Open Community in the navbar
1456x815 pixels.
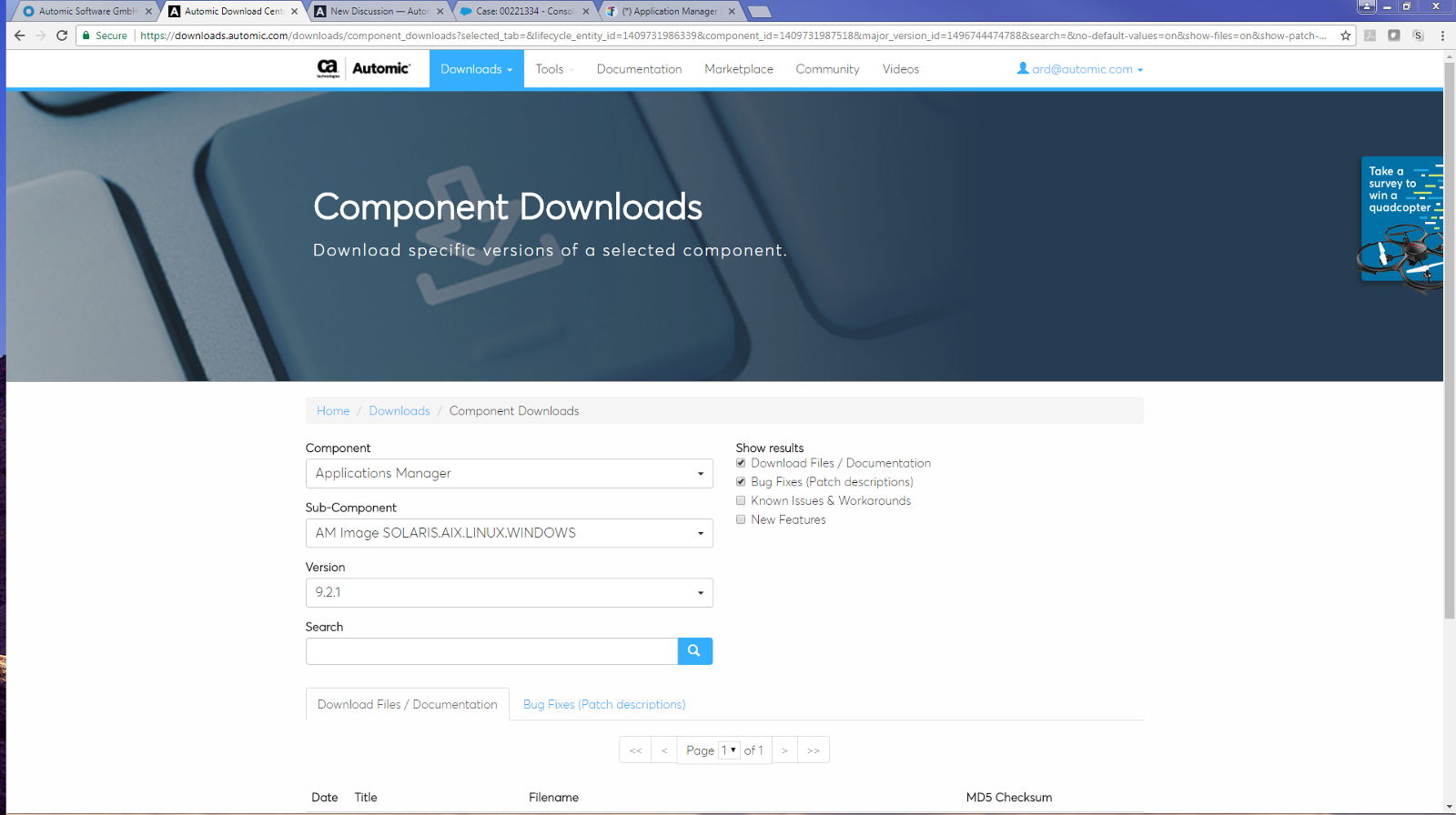pyautogui.click(x=827, y=69)
